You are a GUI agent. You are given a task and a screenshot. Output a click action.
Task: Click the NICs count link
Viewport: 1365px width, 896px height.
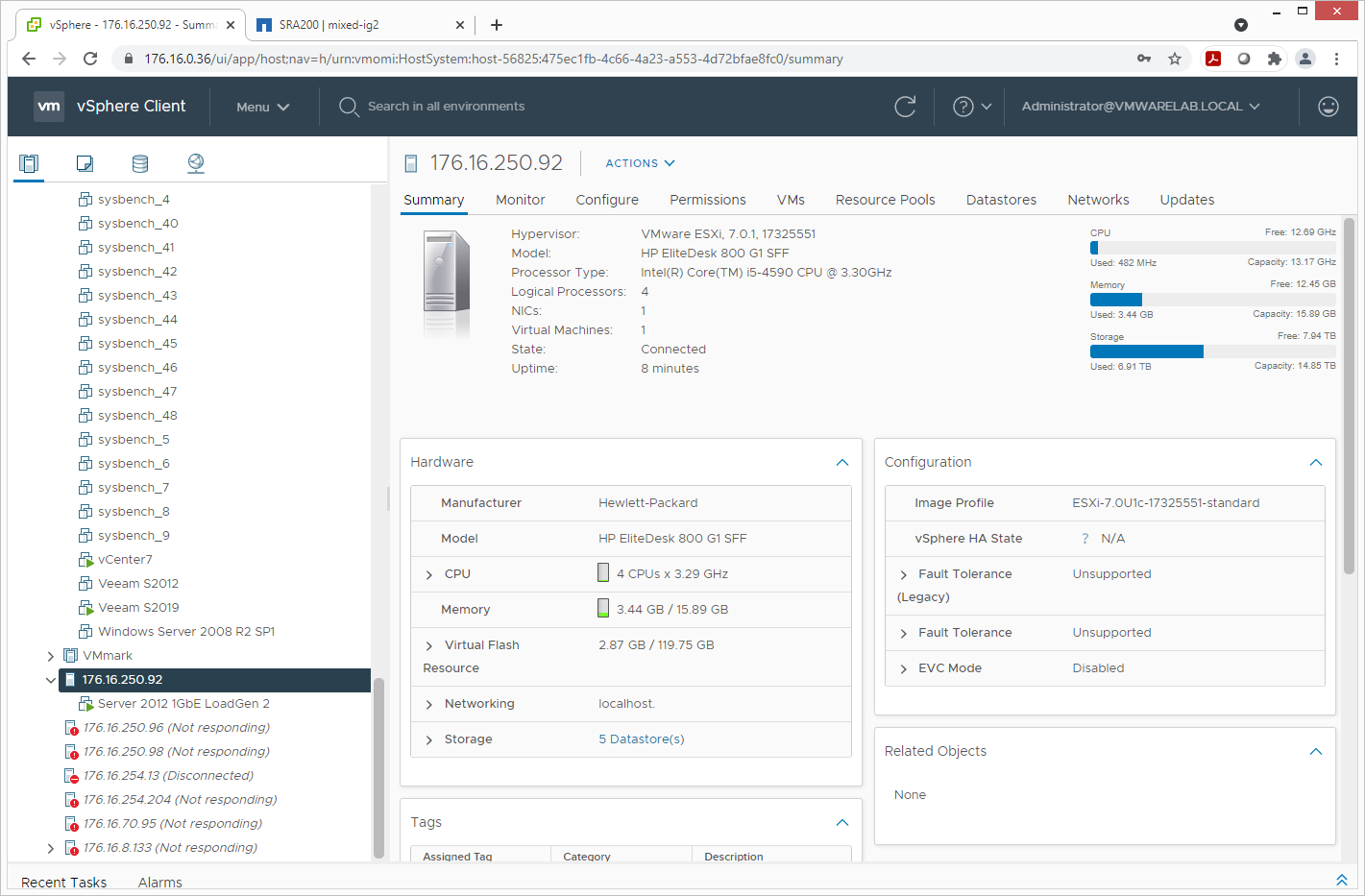click(644, 311)
